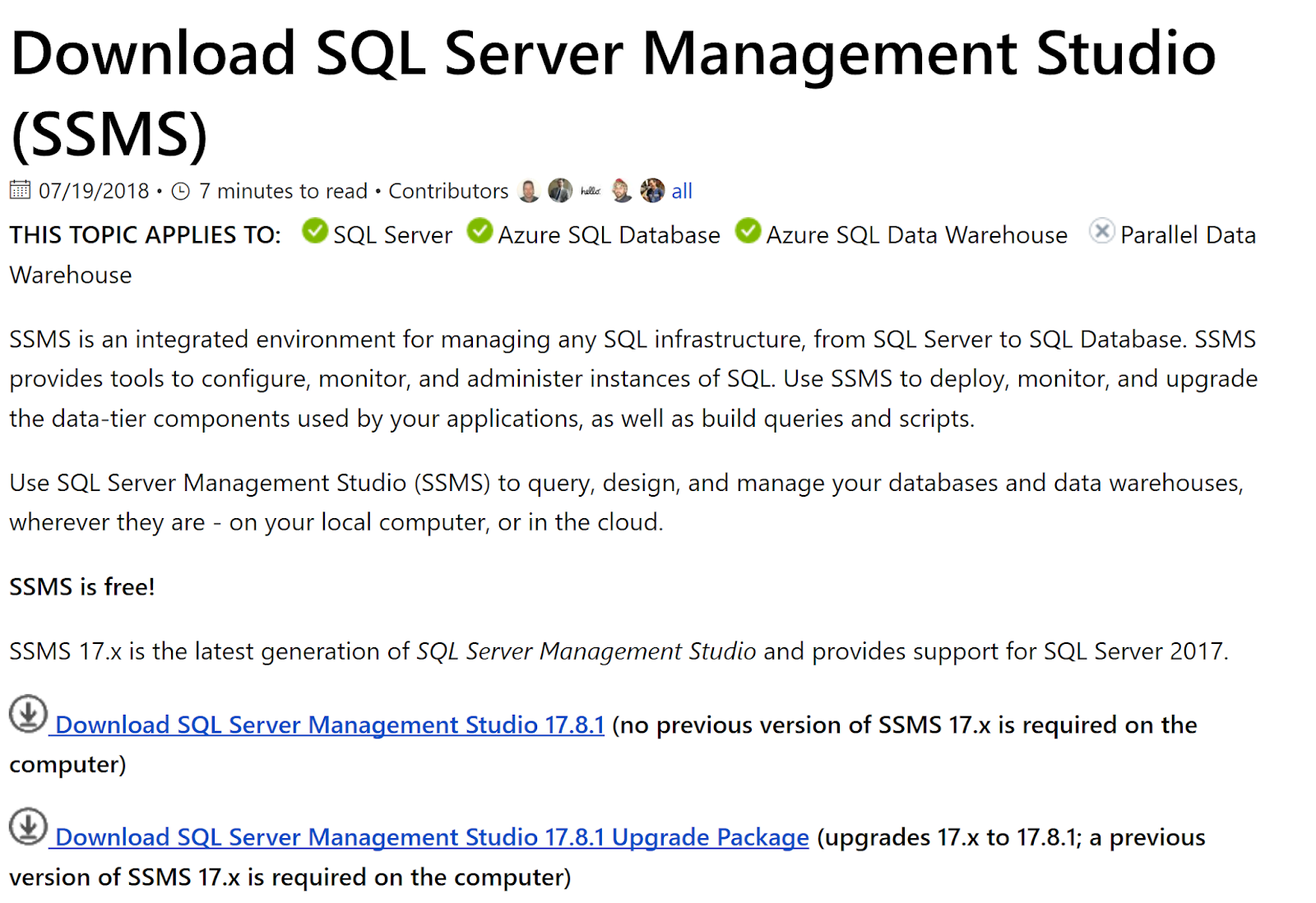The width and height of the screenshot is (1316, 903).
Task: Click the second contributor avatar
Action: pos(559,190)
